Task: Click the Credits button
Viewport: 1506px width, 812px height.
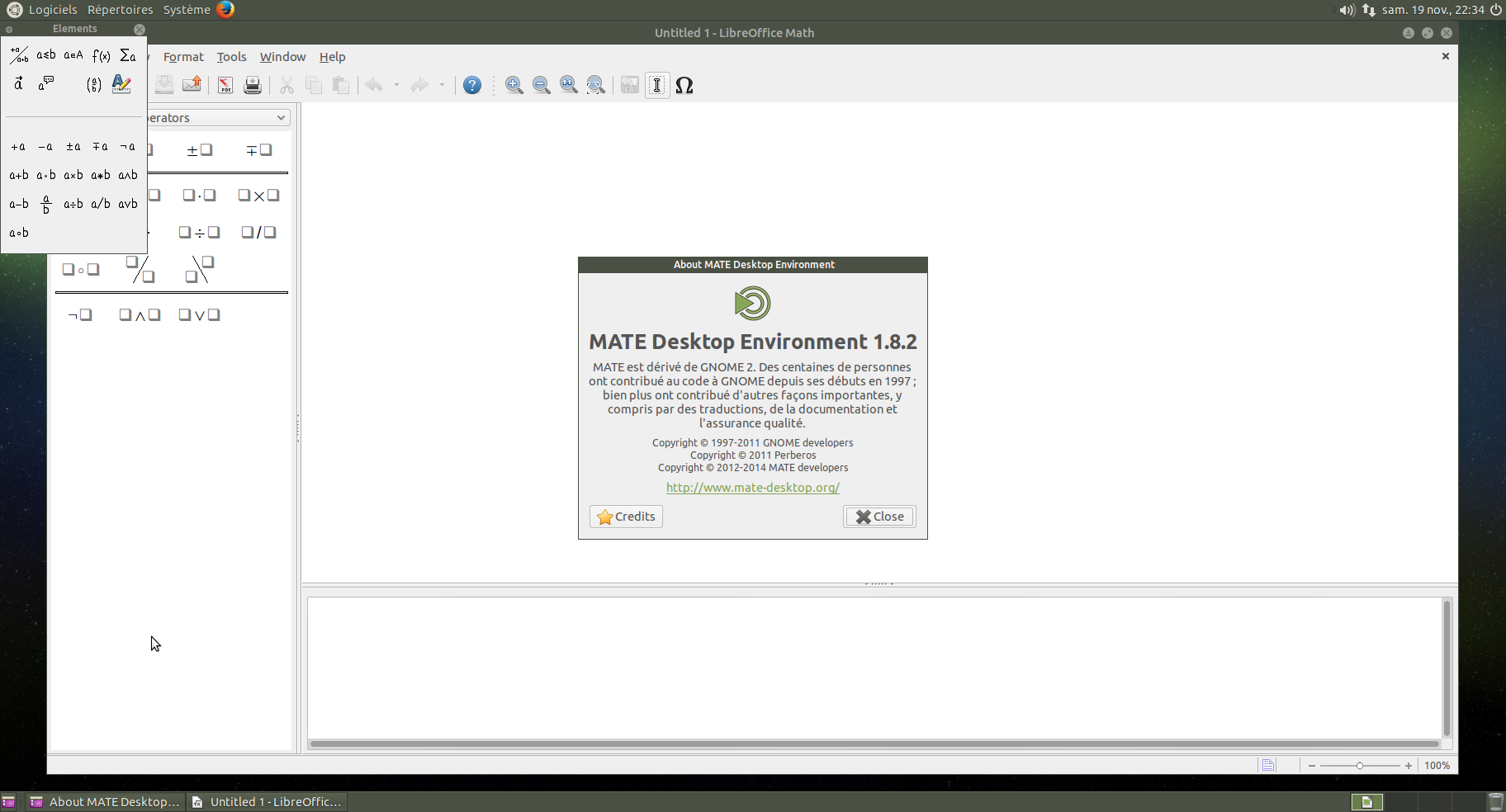Action: click(x=626, y=517)
